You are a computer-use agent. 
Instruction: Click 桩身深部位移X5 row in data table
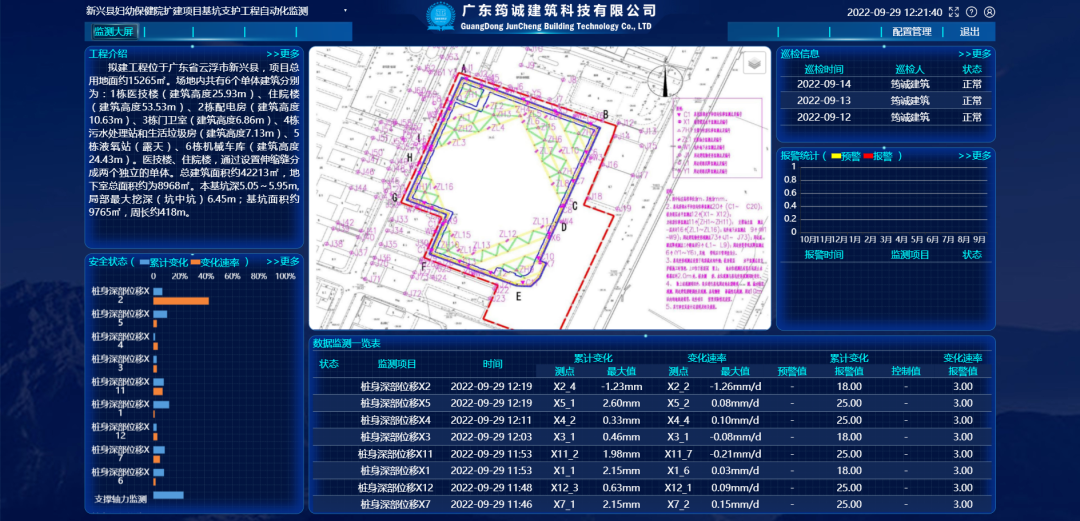pyautogui.click(x=652, y=403)
